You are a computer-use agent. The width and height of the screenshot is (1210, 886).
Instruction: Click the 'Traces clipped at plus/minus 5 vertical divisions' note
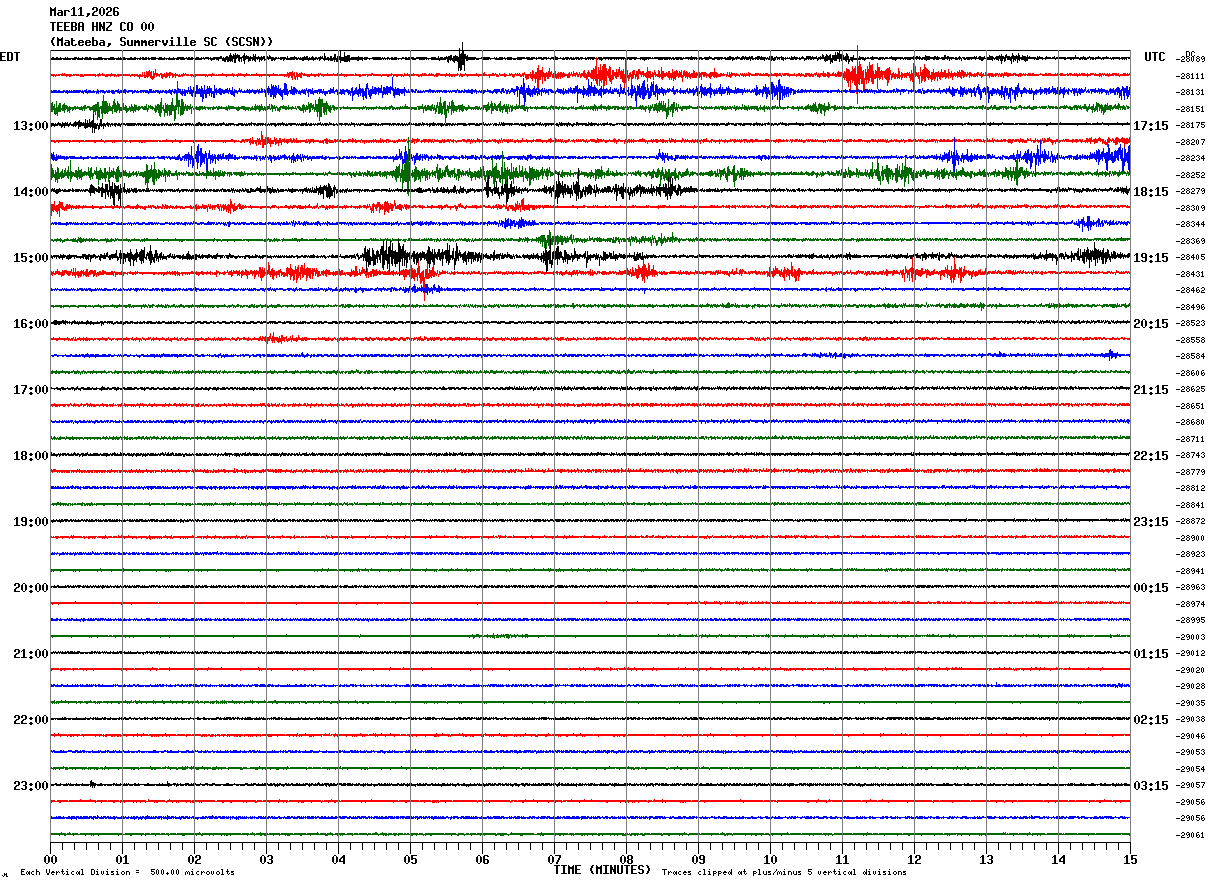pyautogui.click(x=784, y=873)
